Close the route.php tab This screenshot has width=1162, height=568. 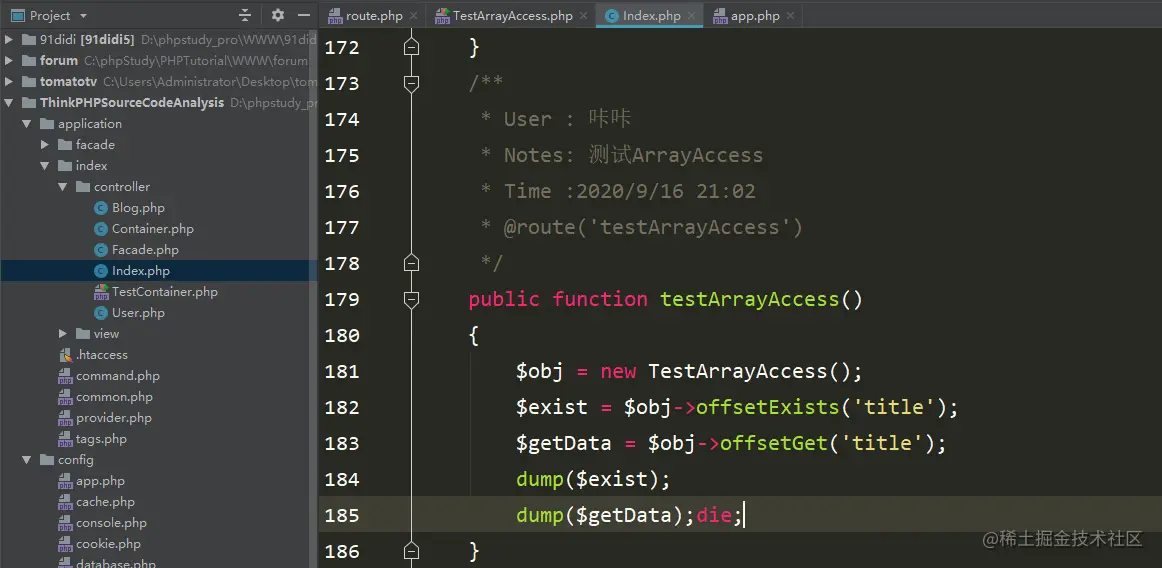click(x=413, y=16)
